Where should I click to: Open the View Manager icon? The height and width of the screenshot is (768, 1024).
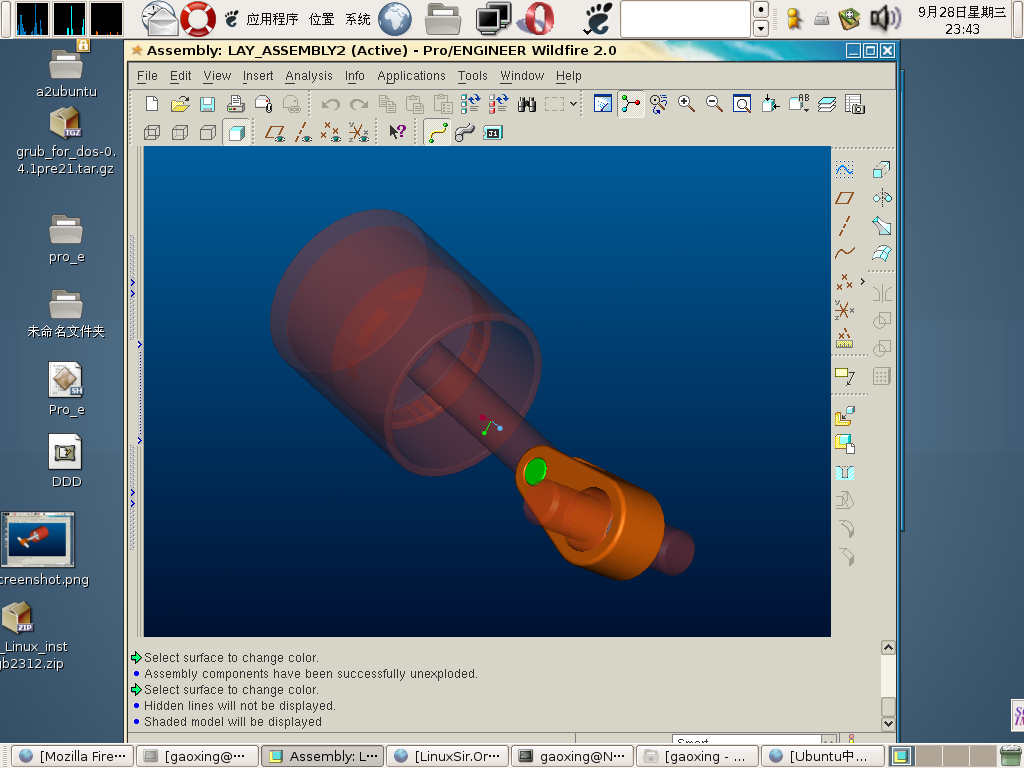(x=855, y=104)
